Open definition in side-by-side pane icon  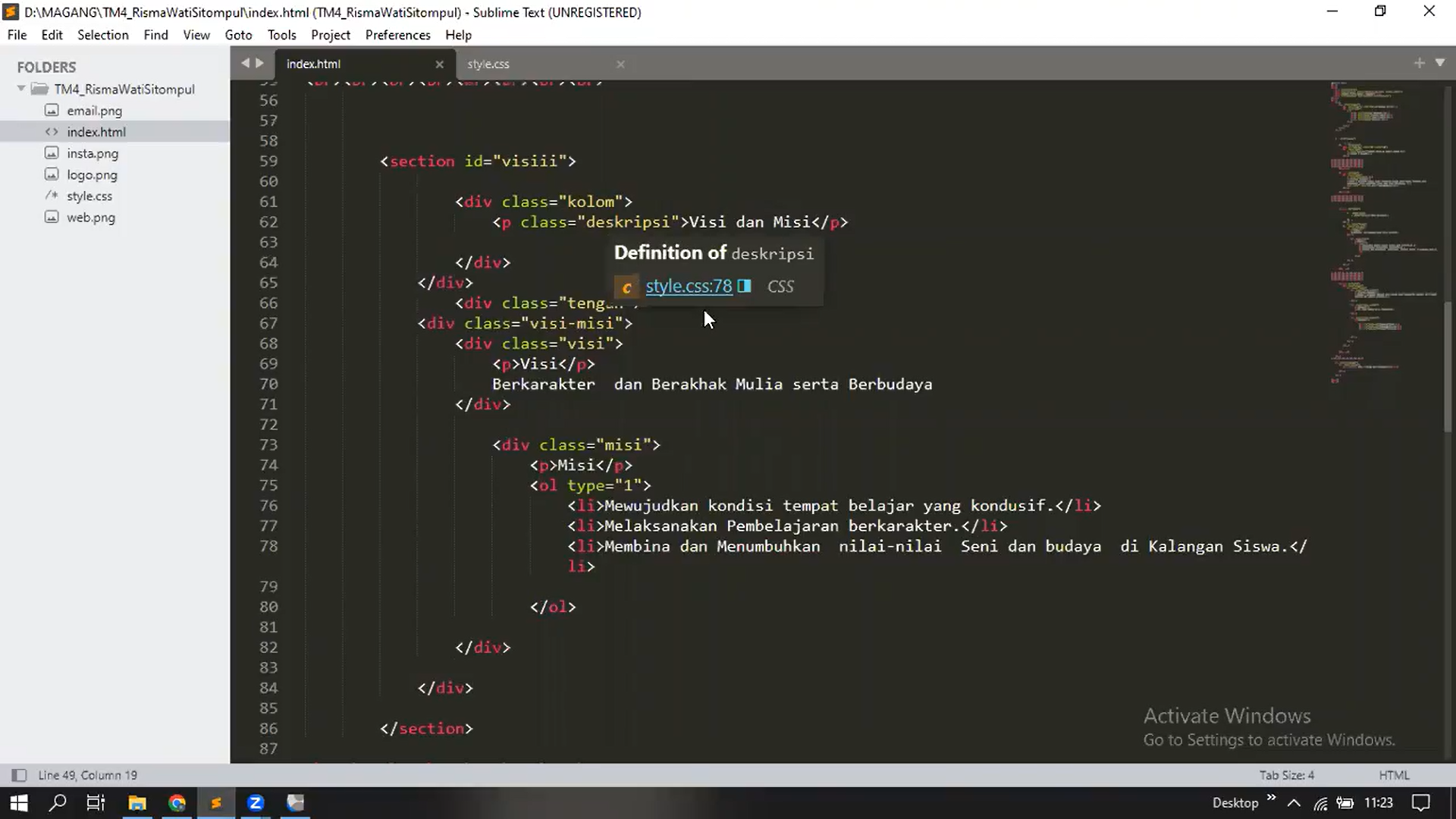(x=744, y=286)
